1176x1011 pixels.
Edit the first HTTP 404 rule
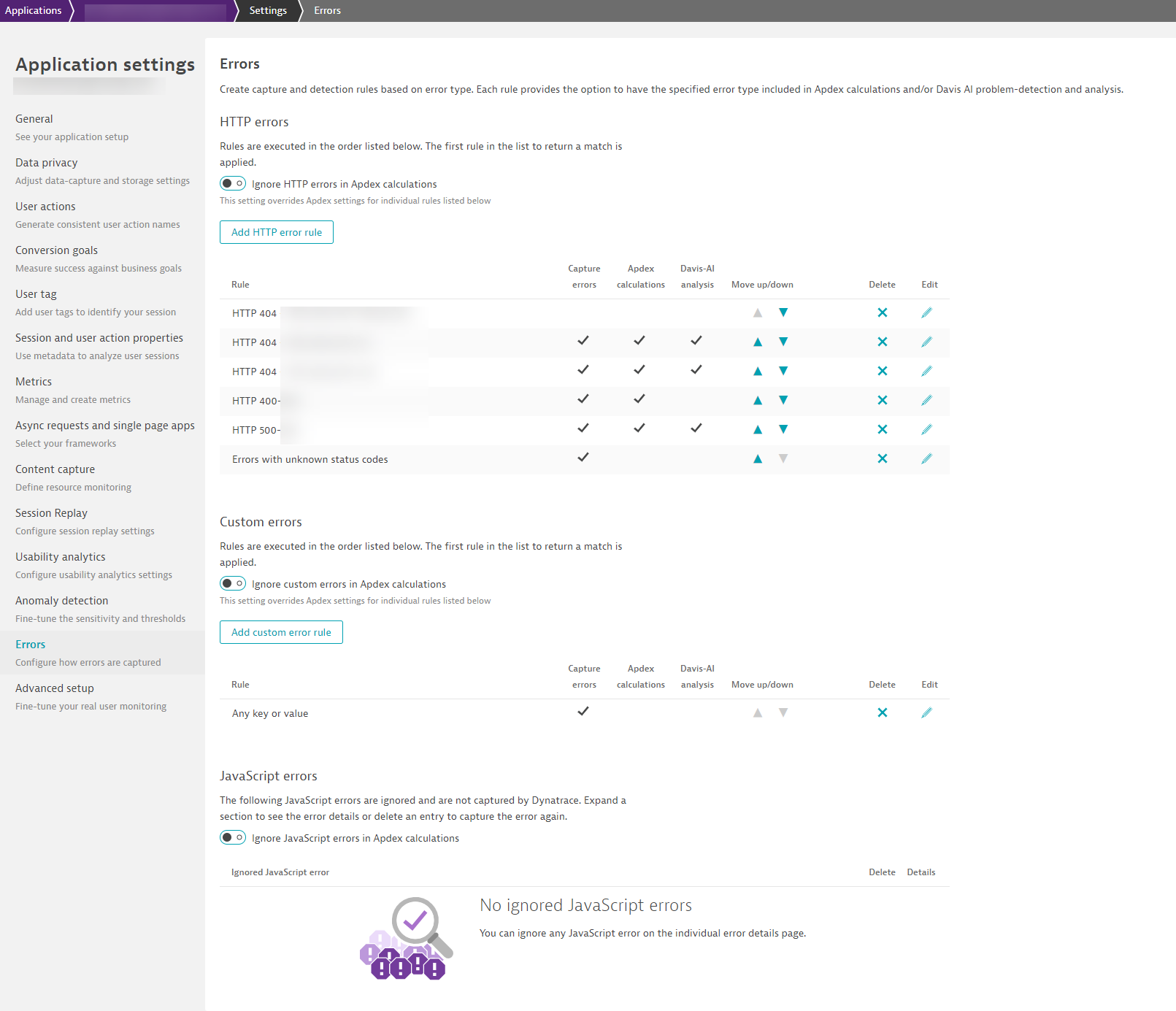(926, 312)
